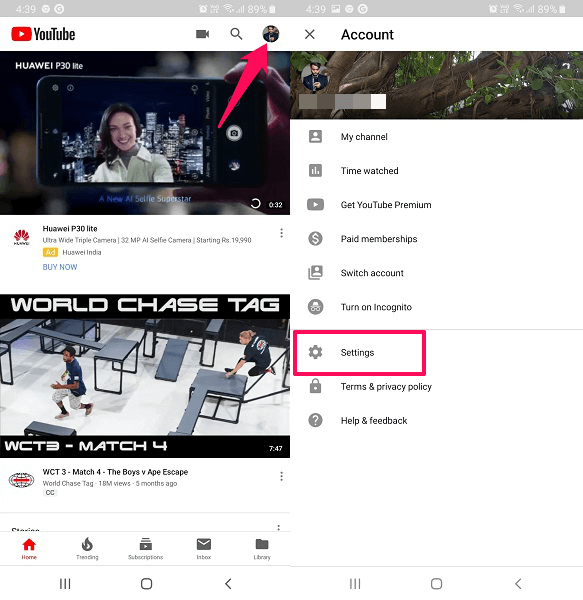583x600 pixels.
Task: Open Paid memberships
Action: [436, 239]
